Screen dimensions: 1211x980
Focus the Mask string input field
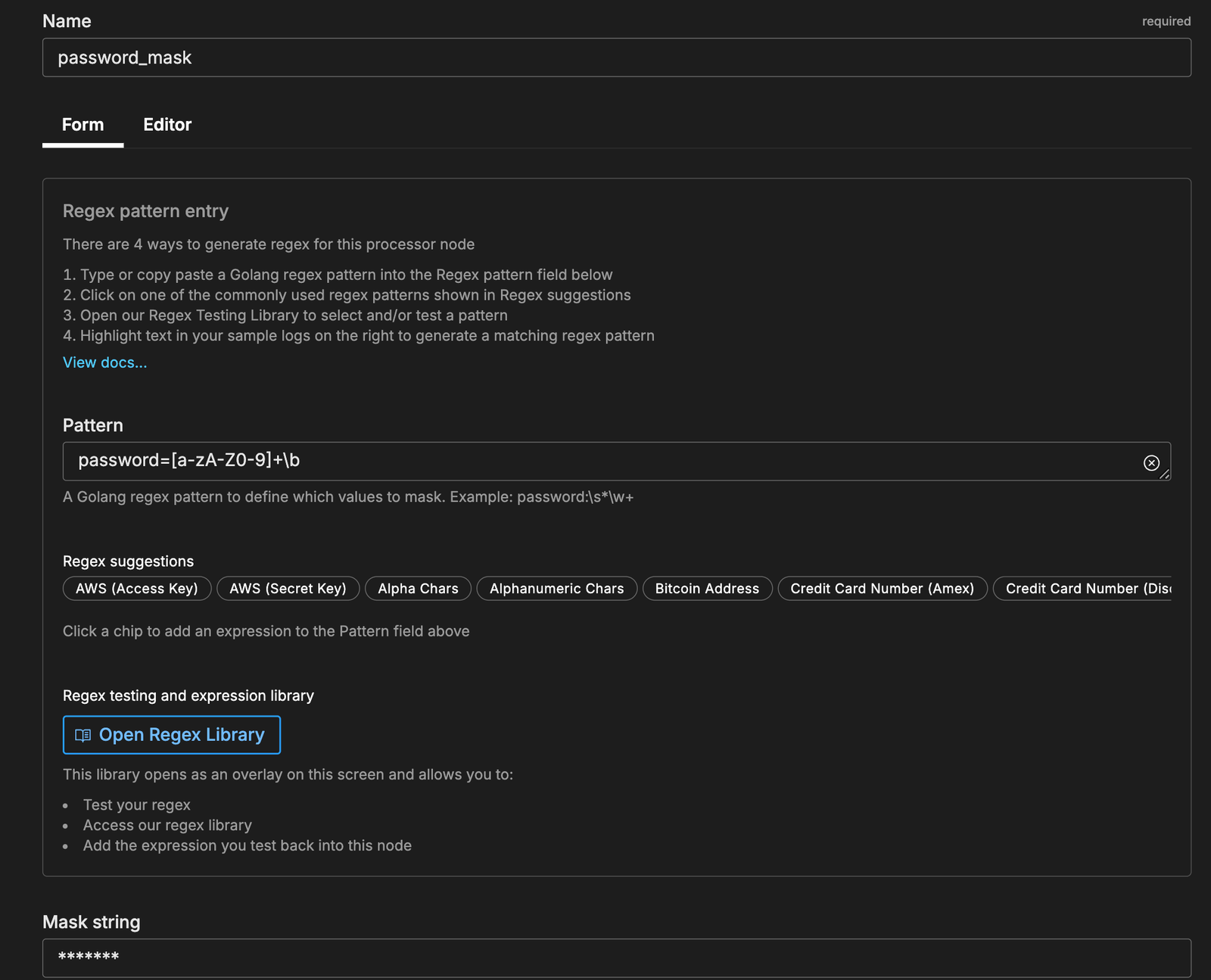(x=616, y=957)
